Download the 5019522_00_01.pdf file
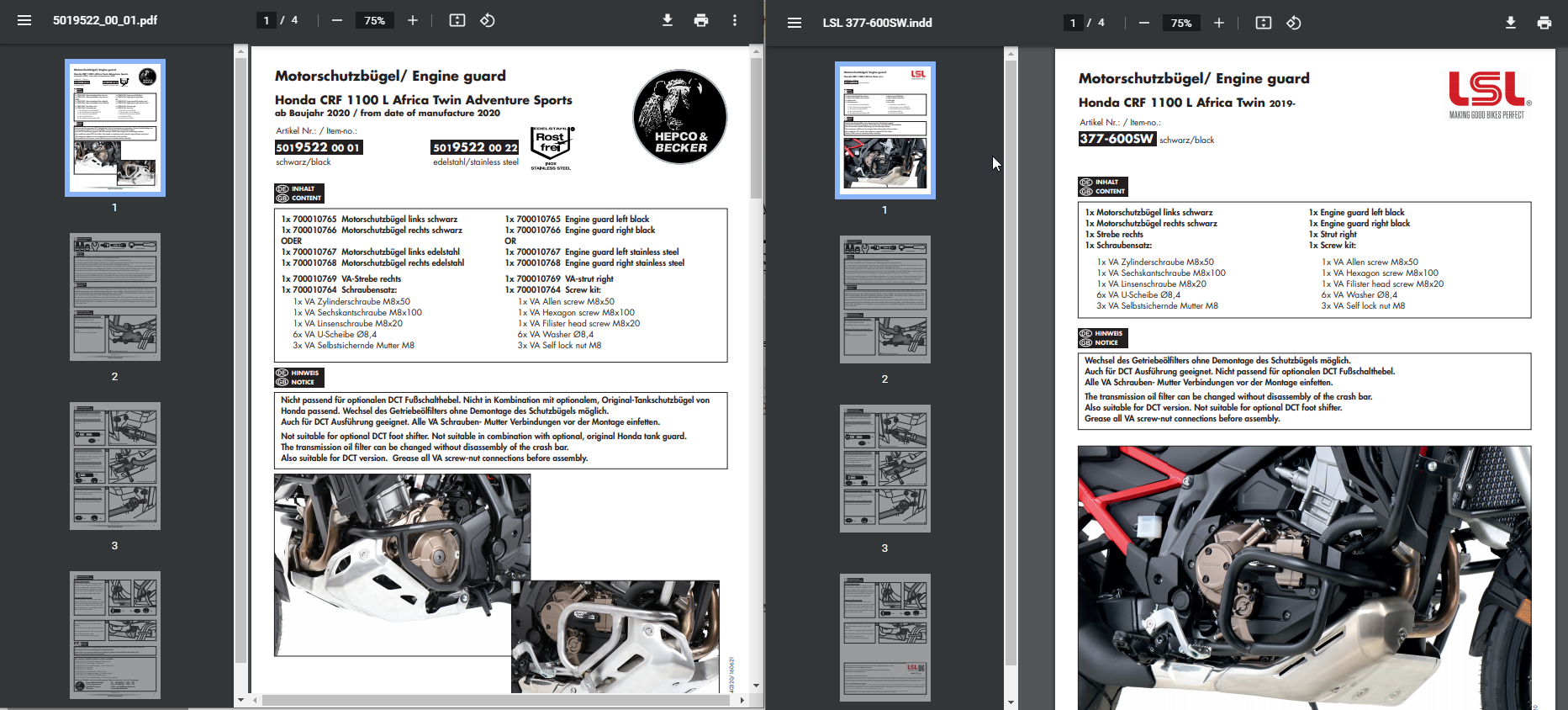This screenshot has height=710, width=1568. coord(668,20)
